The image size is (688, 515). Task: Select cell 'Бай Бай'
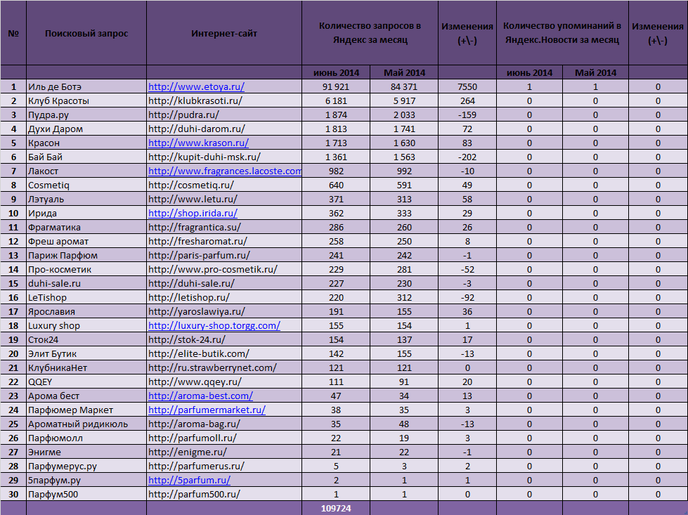(86, 157)
